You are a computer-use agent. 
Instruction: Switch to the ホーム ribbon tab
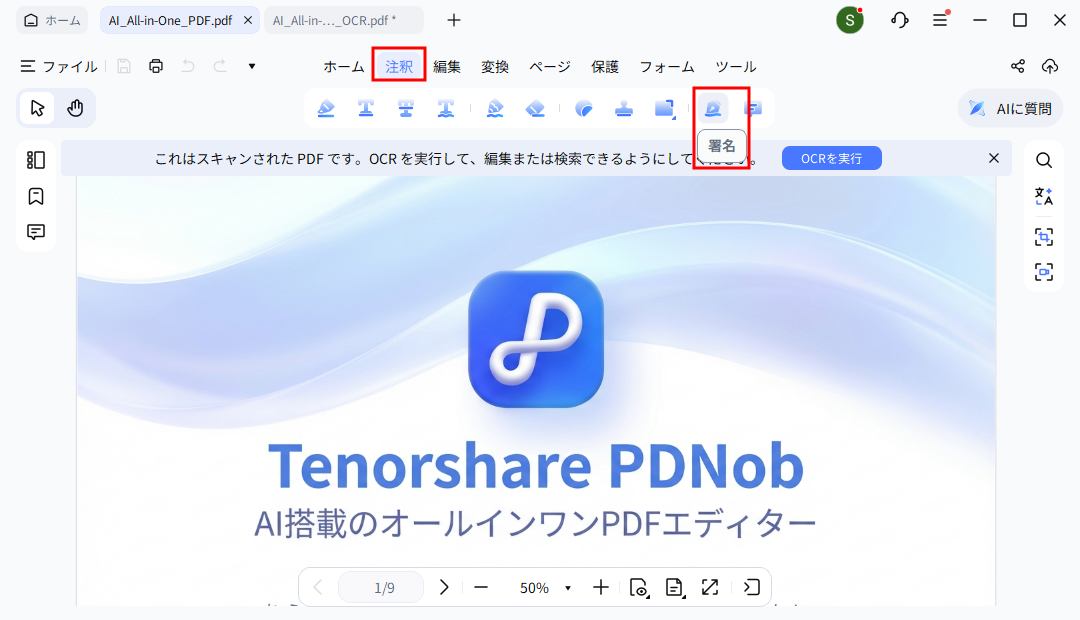pos(344,67)
